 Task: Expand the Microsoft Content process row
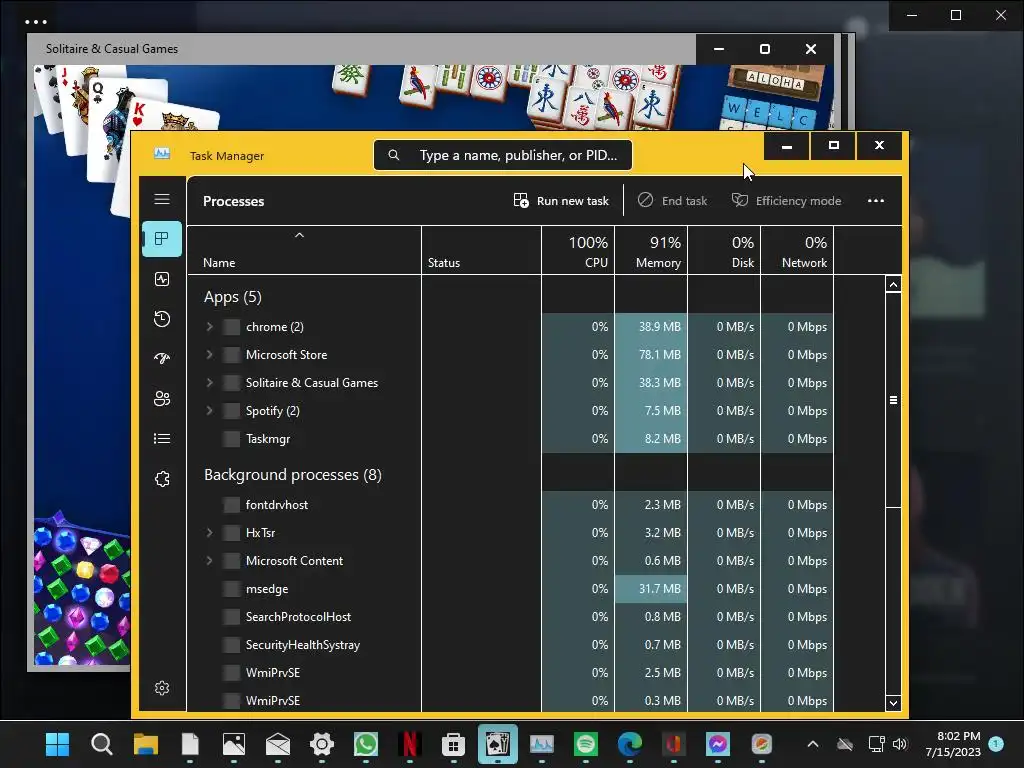click(x=210, y=561)
